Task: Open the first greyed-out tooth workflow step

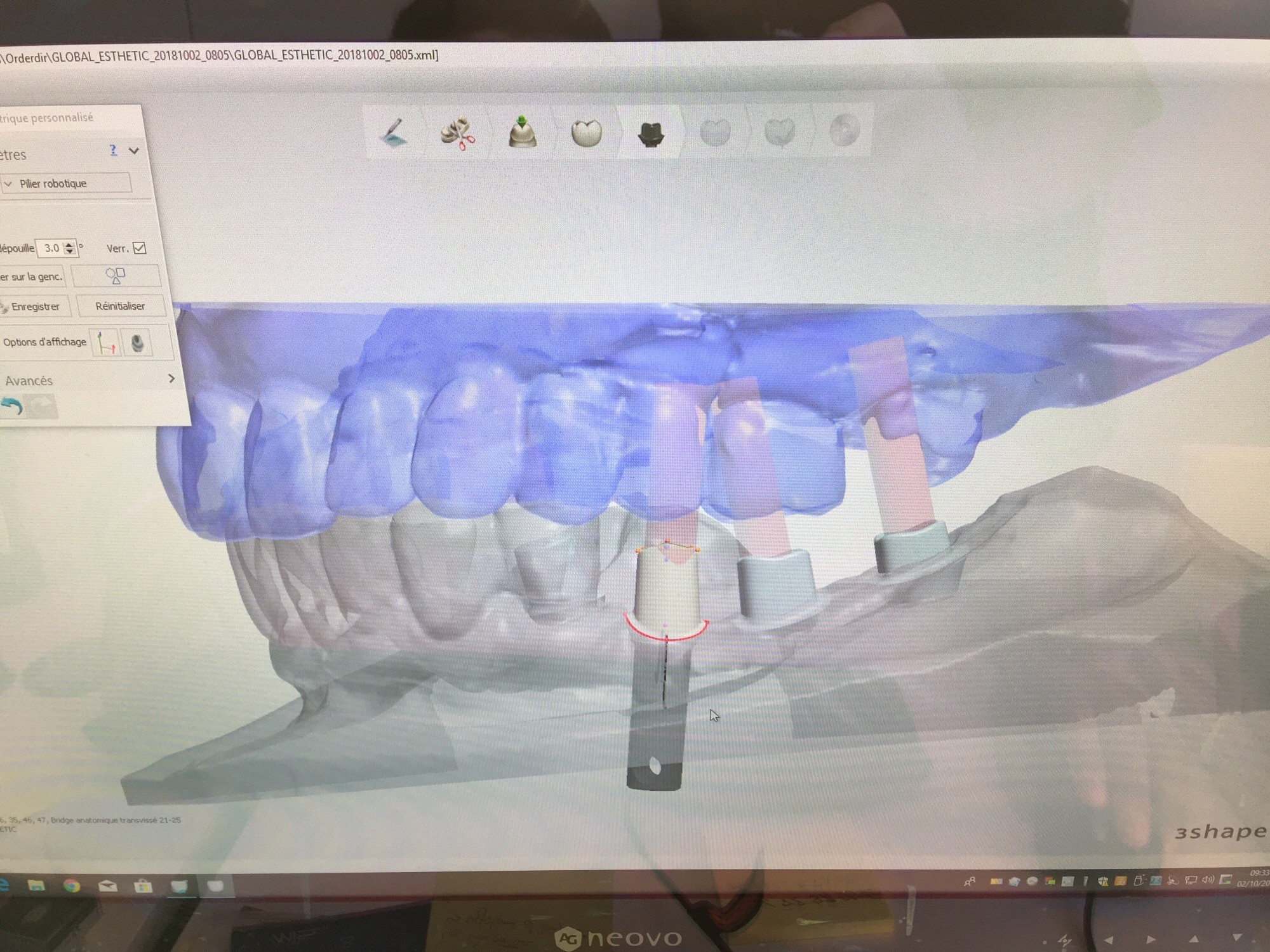Action: coord(715,133)
